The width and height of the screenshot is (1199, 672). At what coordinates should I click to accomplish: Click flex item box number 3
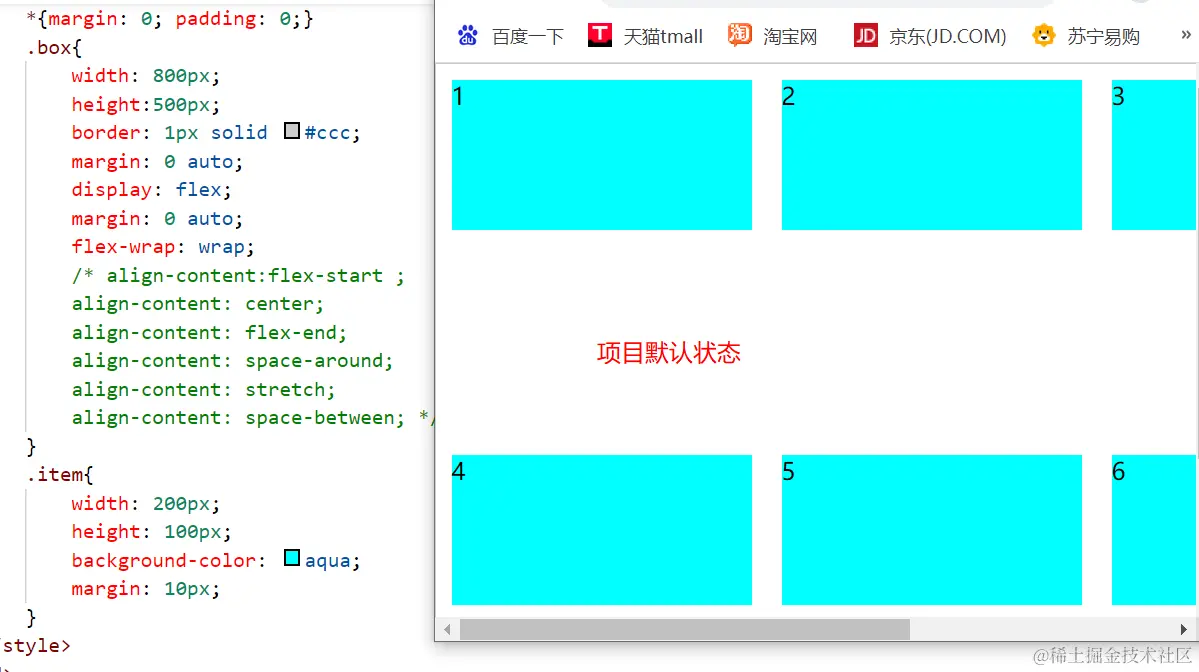click(1154, 154)
